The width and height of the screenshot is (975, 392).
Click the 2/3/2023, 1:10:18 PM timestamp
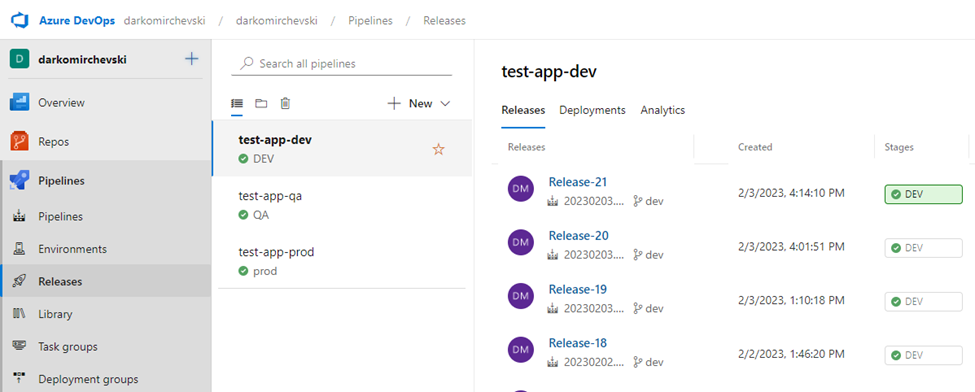[791, 301]
